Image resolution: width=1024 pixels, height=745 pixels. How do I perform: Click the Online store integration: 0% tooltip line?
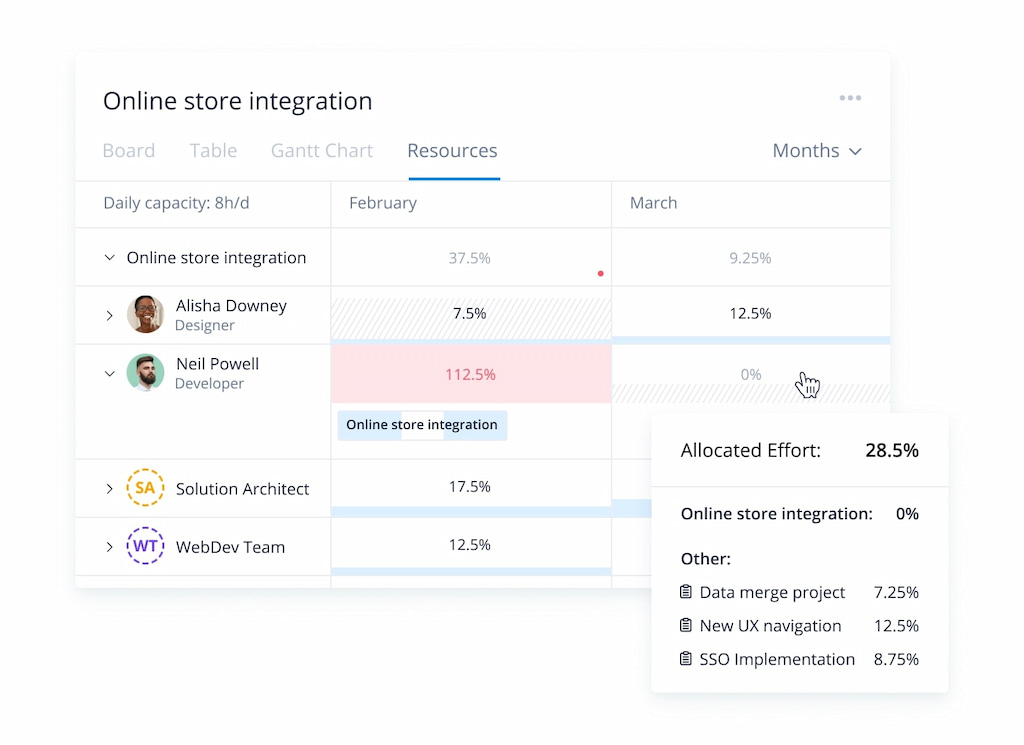799,514
